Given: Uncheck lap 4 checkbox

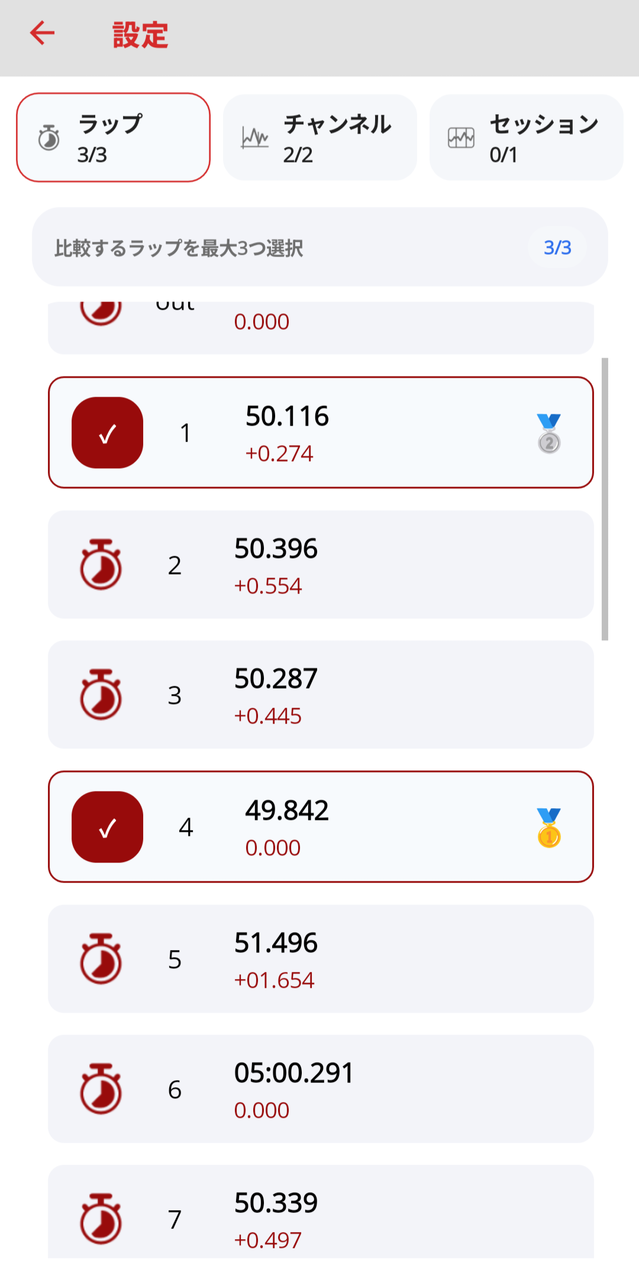Looking at the screenshot, I should pyautogui.click(x=108, y=827).
